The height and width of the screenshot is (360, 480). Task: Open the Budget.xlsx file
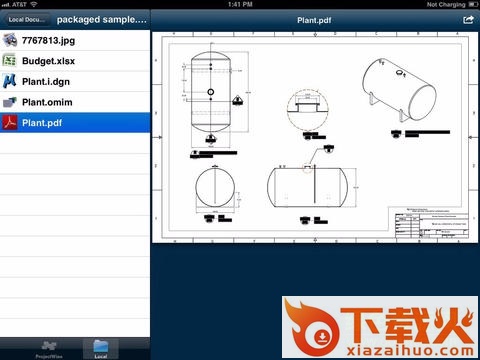75,61
